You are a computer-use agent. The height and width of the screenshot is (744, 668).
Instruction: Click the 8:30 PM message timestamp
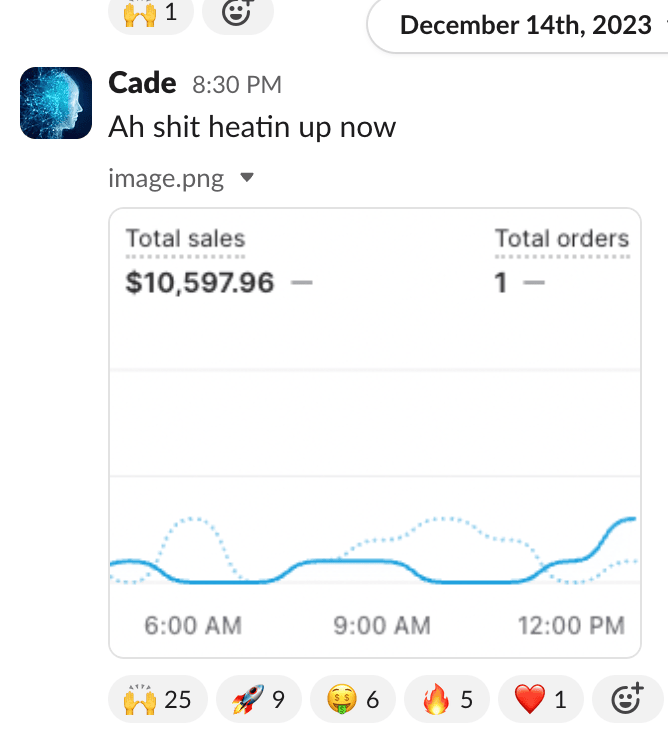[236, 85]
